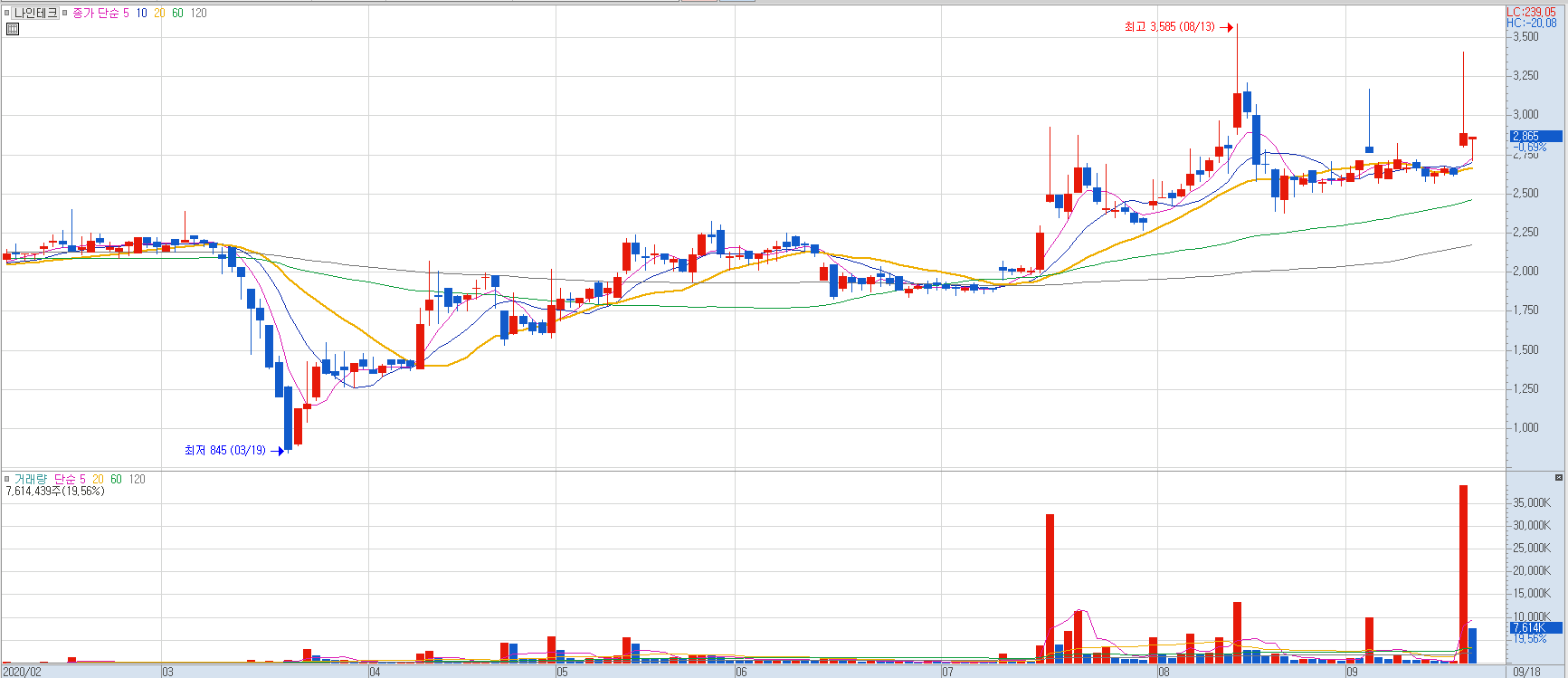Click the current price tag 2,865

coord(1535,136)
